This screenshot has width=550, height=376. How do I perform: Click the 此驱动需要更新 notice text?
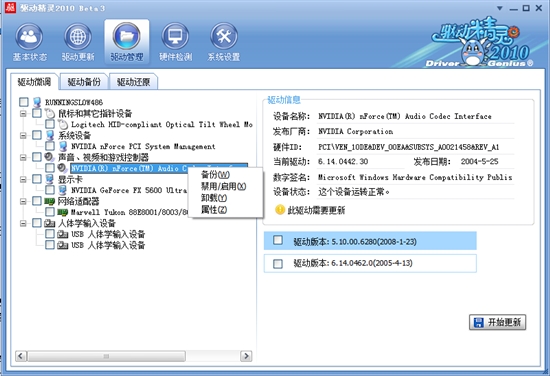(x=316, y=210)
